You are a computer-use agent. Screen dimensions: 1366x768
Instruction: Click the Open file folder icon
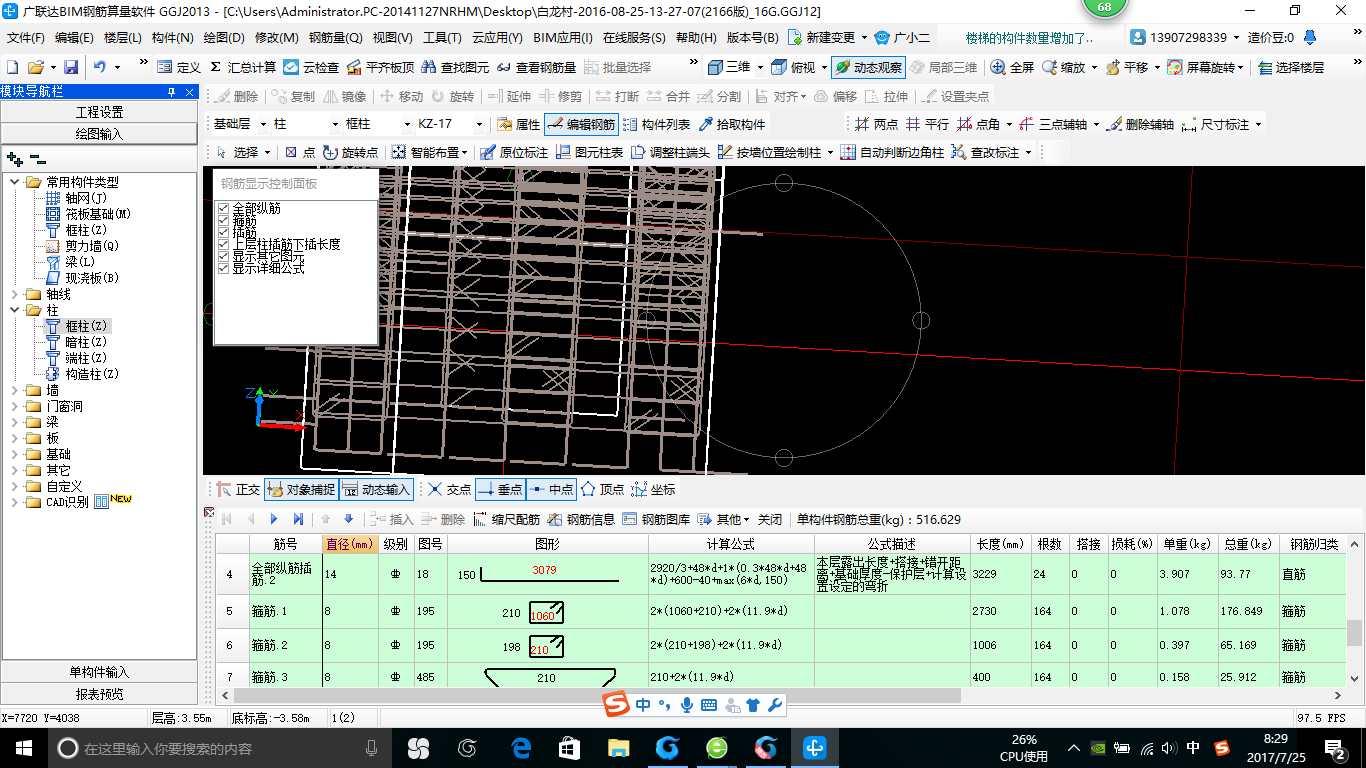point(35,67)
